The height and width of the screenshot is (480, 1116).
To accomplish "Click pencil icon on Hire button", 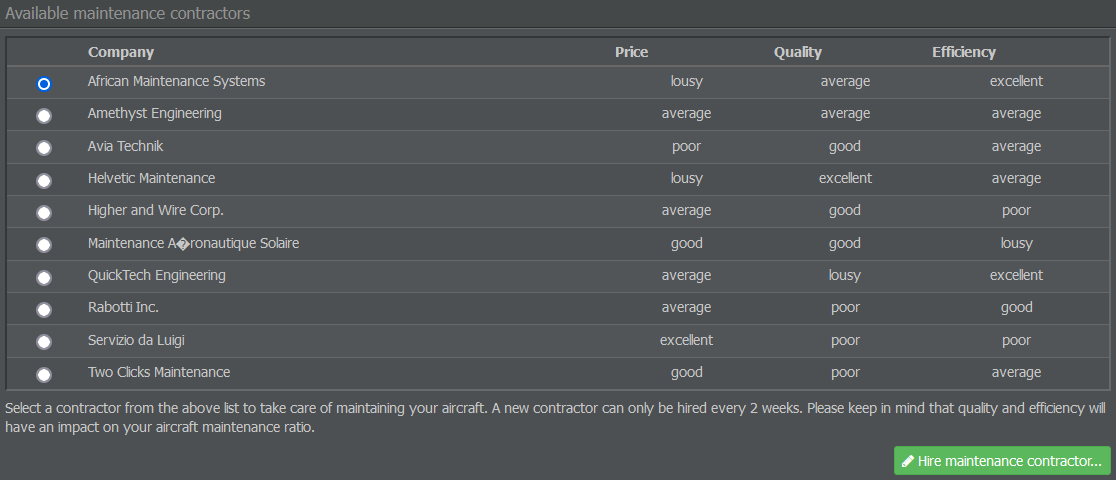I will point(907,461).
